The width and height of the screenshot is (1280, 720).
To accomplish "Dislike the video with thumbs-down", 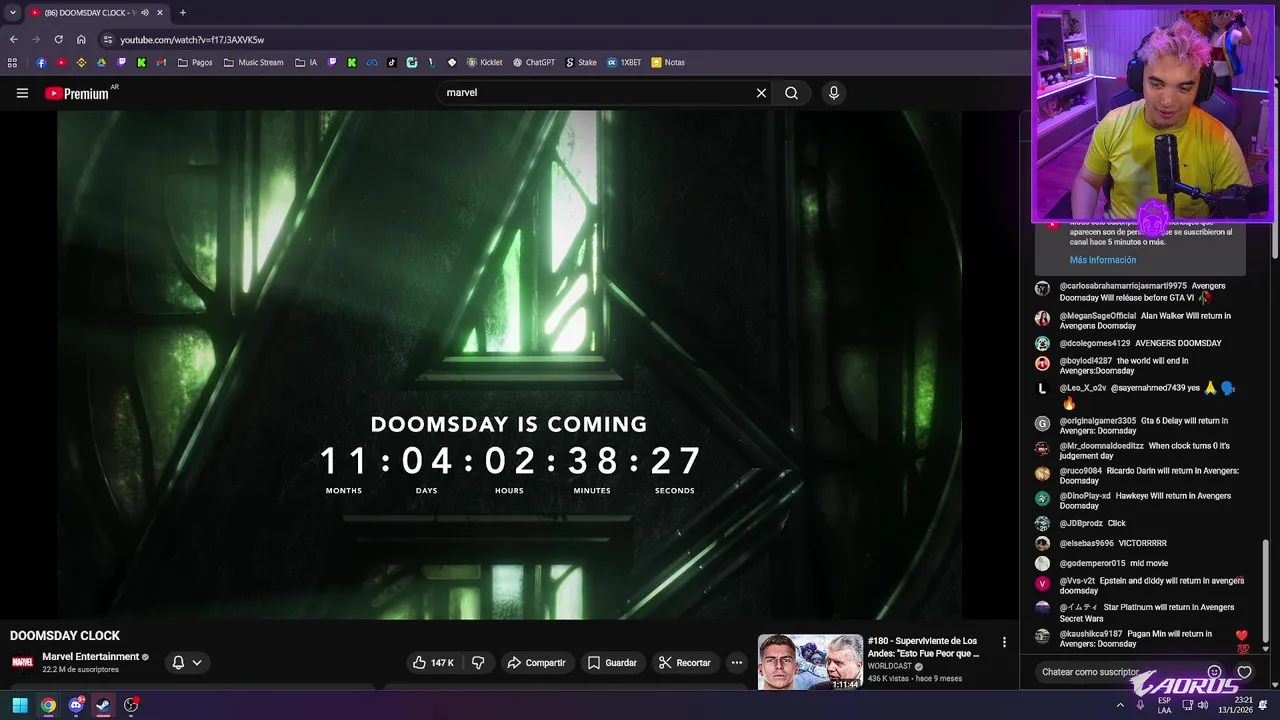I will pyautogui.click(x=478, y=663).
